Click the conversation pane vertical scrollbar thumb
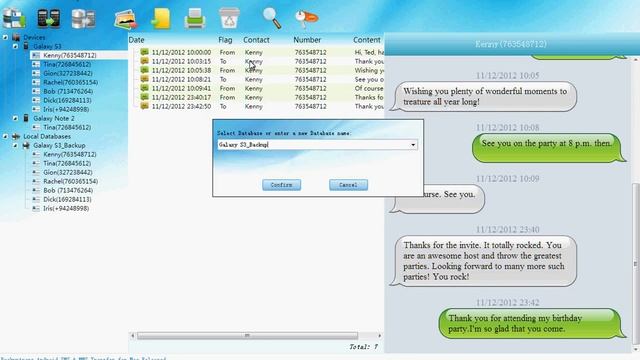 636,263
